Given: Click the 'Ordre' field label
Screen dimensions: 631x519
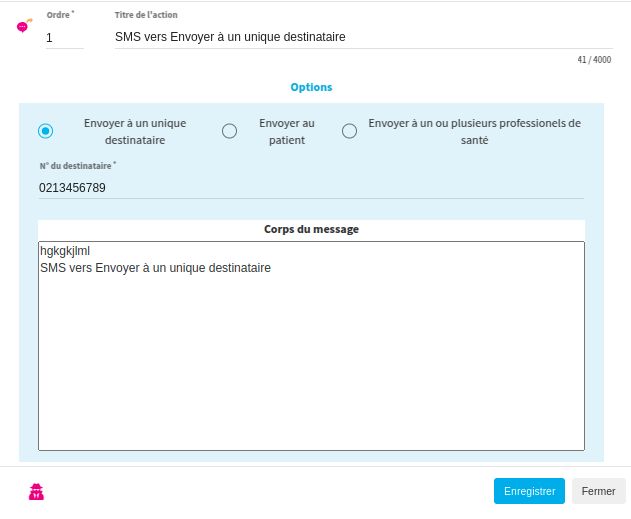Looking at the screenshot, I should (x=60, y=15).
